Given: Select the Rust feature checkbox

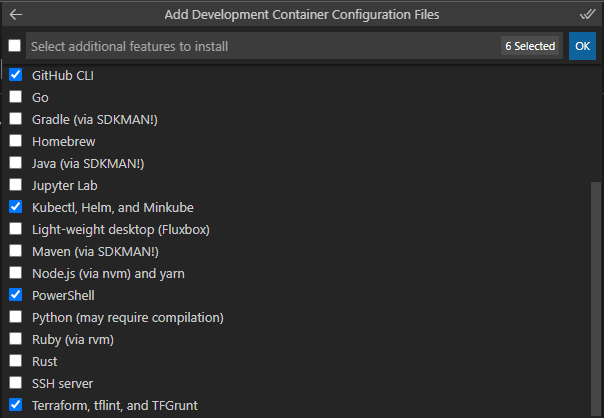Looking at the screenshot, I should click(x=15, y=361).
